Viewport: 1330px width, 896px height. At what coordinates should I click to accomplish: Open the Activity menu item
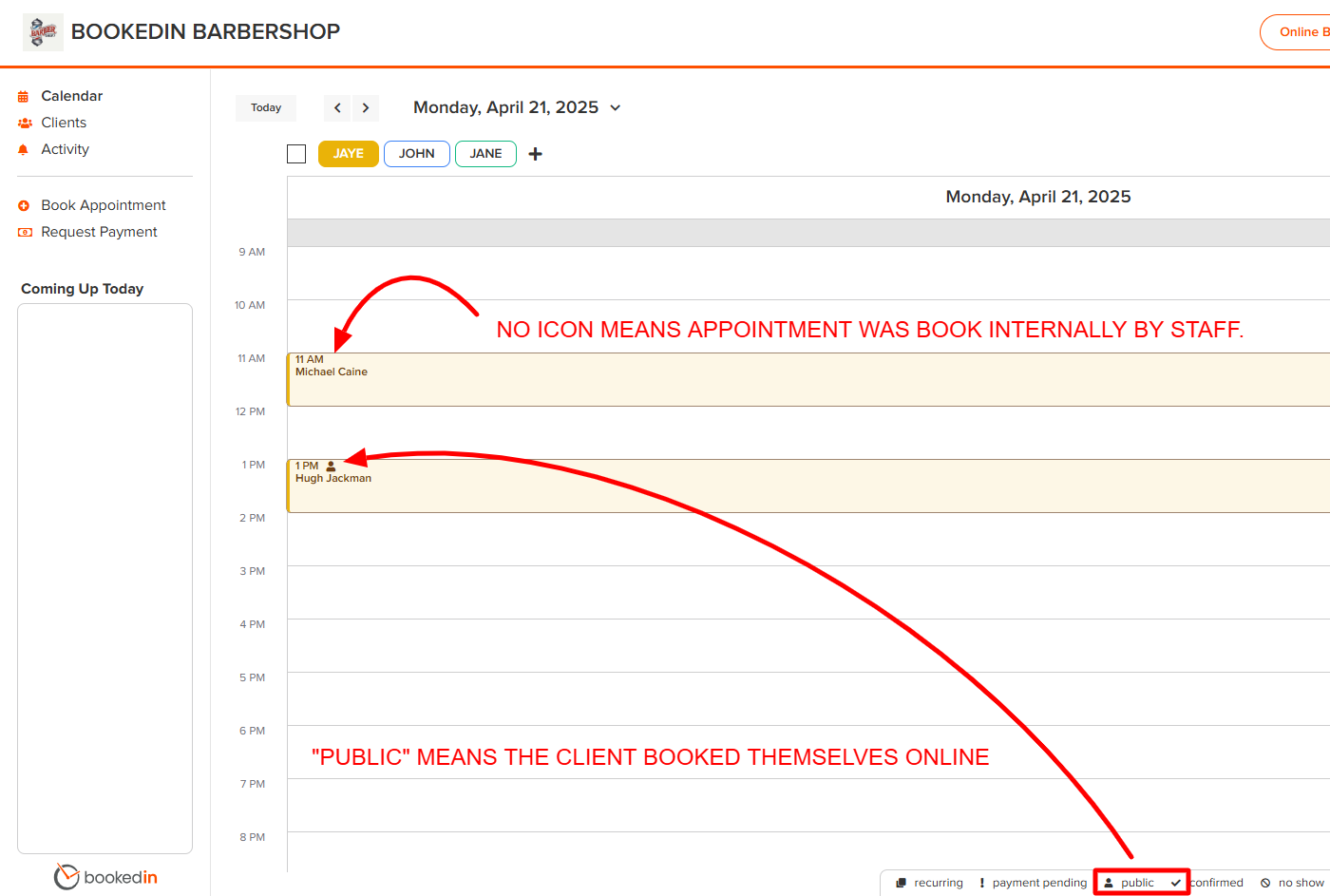66,149
